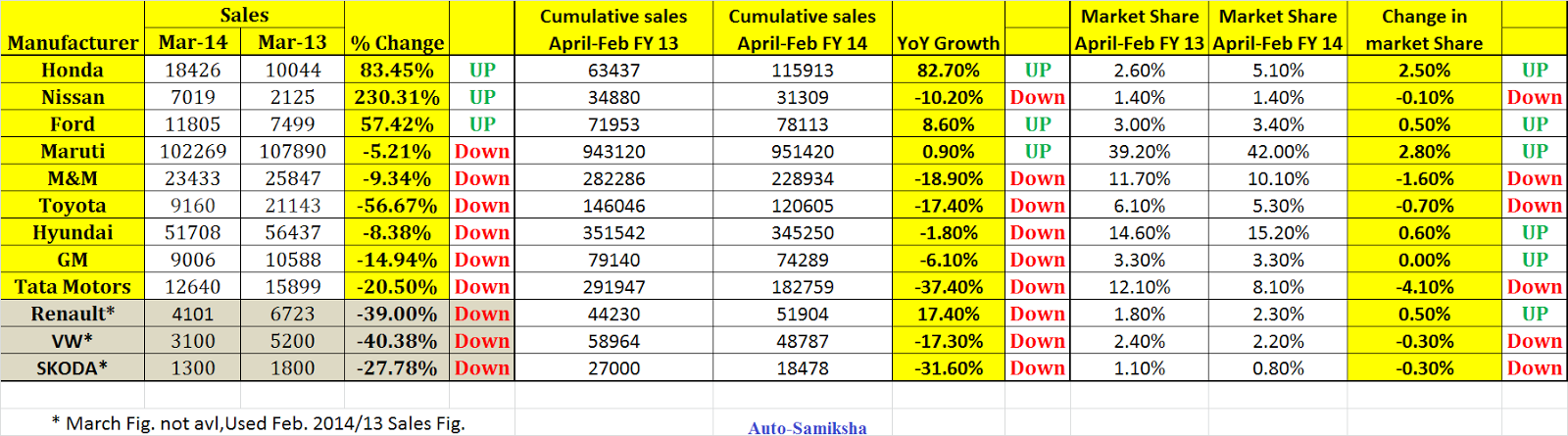Click the % Change header cell

[x=397, y=43]
